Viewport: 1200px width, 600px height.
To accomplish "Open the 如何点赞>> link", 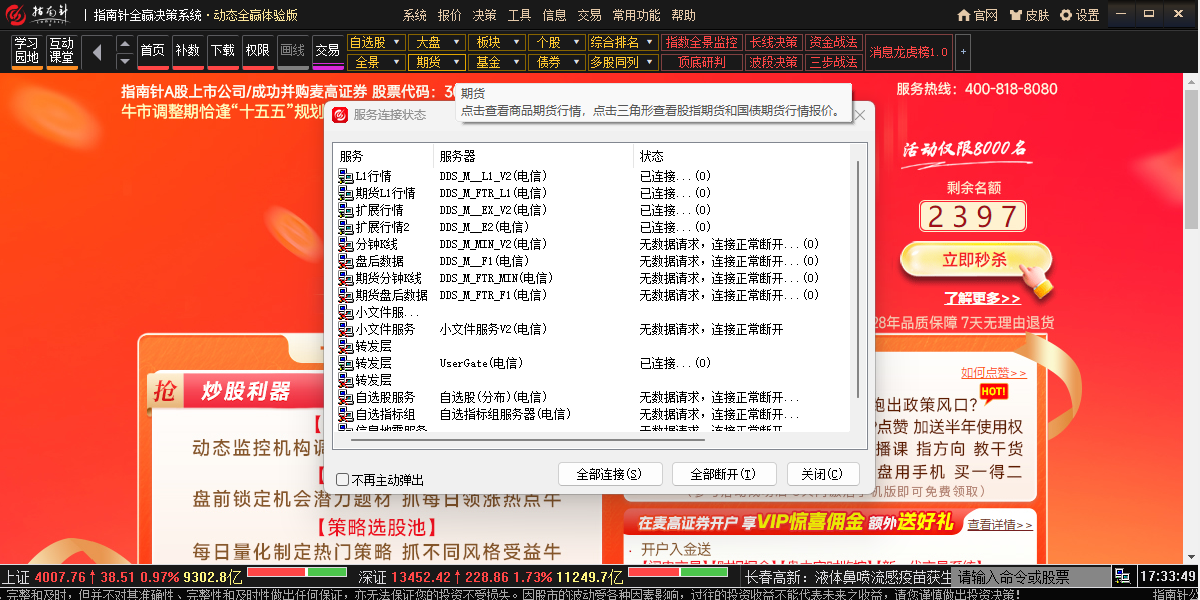I will pyautogui.click(x=994, y=373).
